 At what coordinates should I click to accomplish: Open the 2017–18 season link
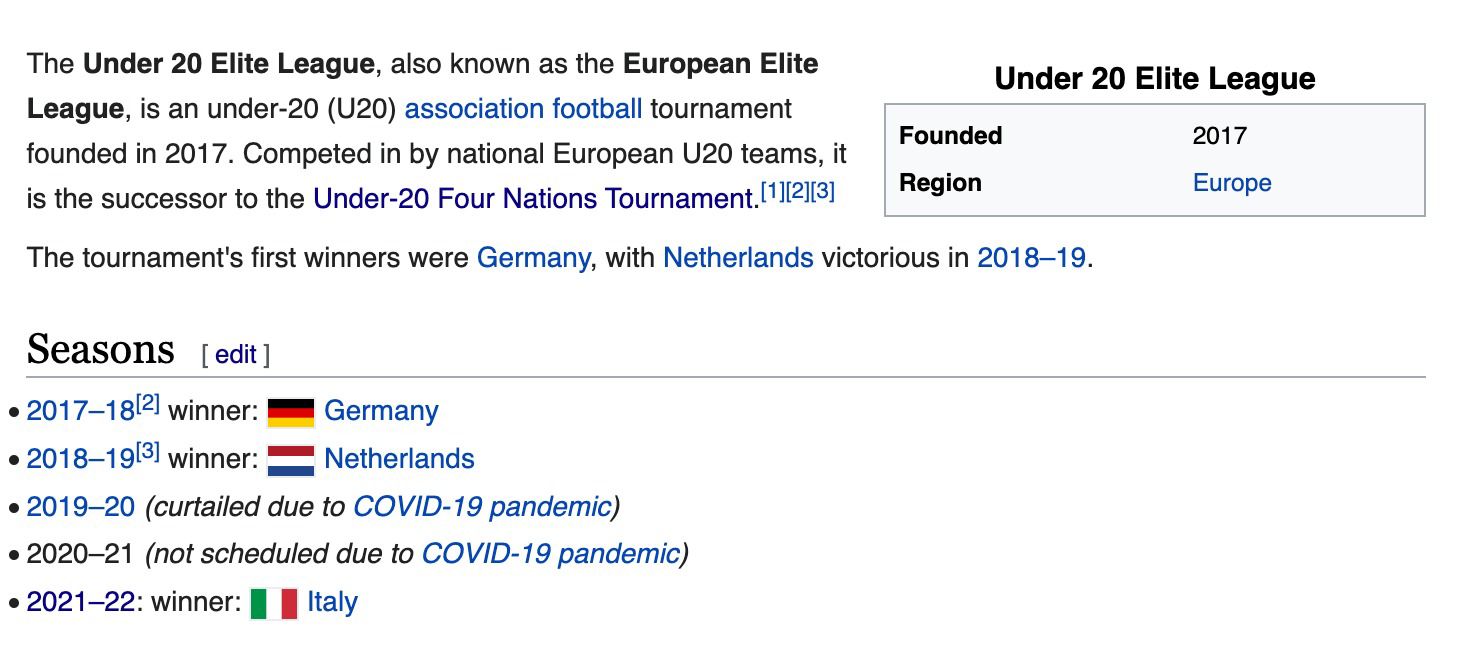80,412
